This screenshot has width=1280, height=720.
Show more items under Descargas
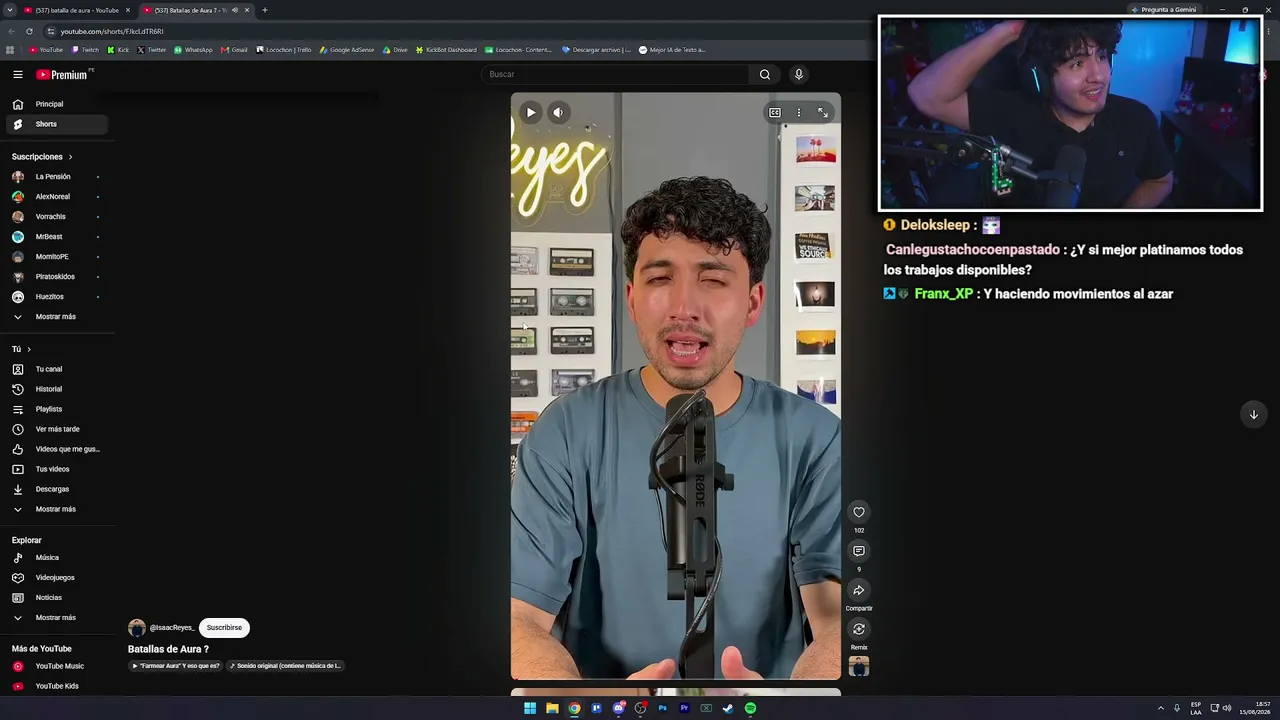tap(56, 509)
